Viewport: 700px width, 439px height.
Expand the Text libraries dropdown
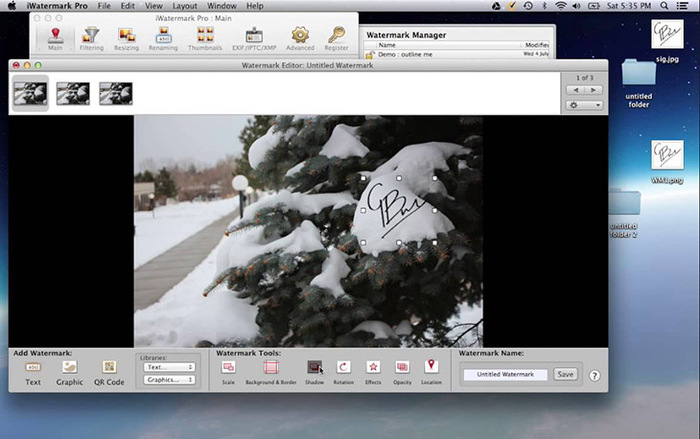[x=169, y=367]
